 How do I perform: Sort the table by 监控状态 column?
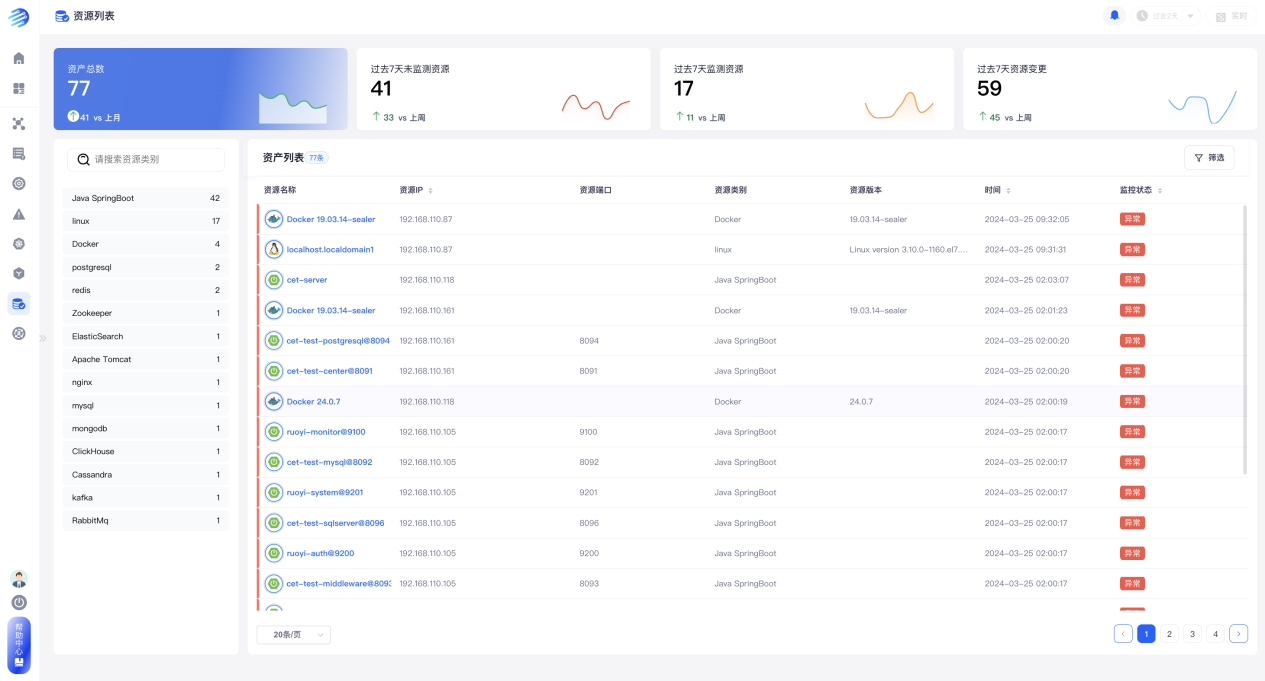(1141, 190)
